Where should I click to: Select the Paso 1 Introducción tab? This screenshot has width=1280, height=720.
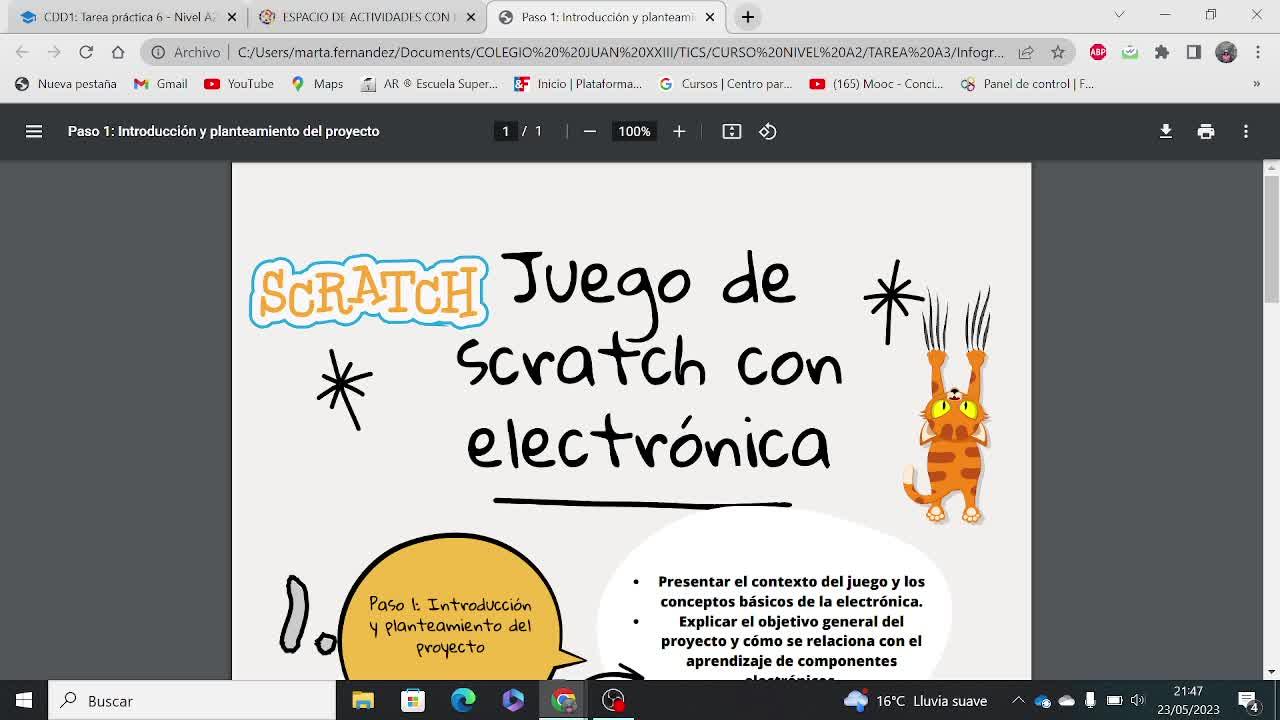pos(606,17)
